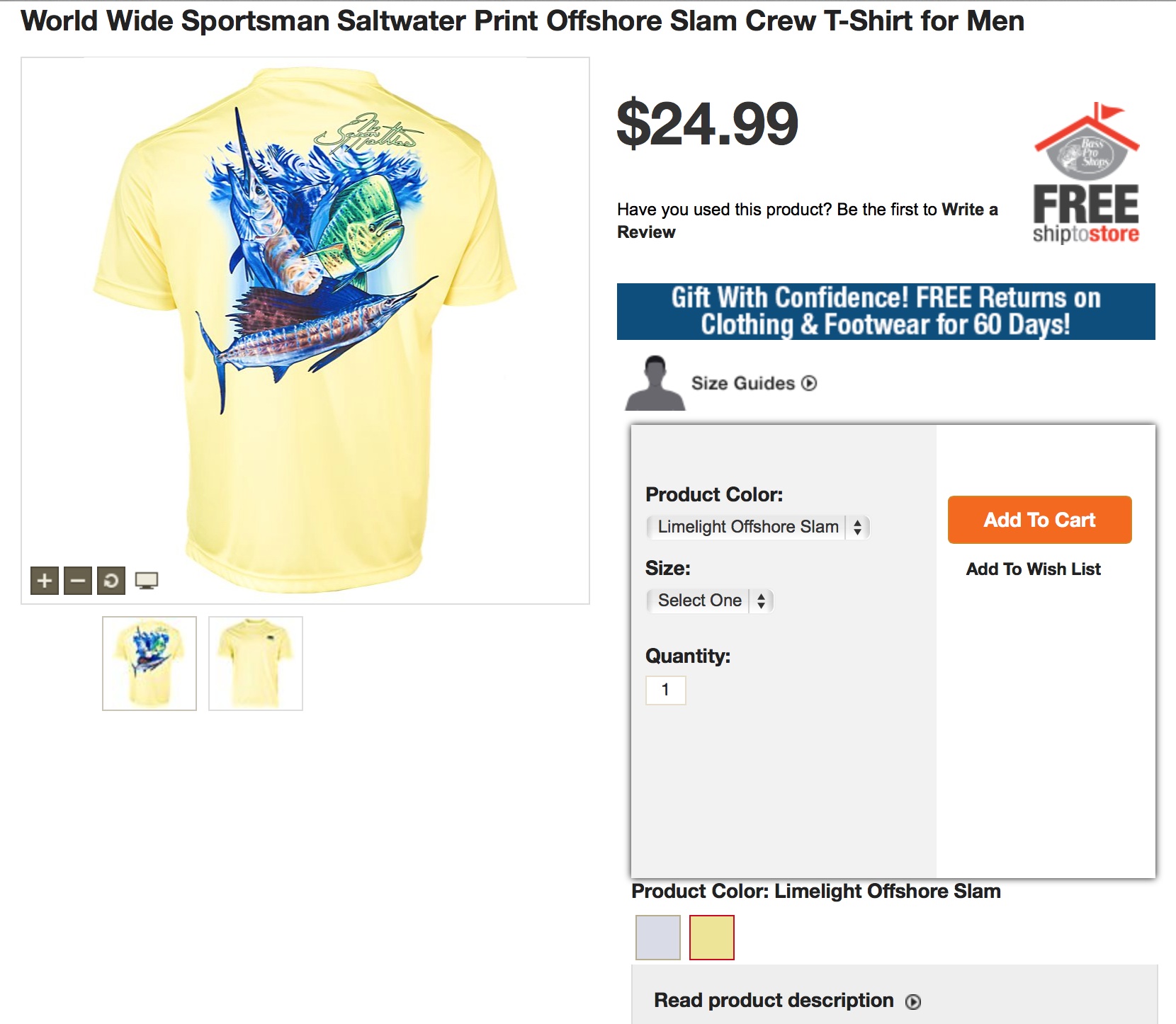Screen dimensions: 1176x1024
Task: Zoom out of the product image
Action: 78,581
